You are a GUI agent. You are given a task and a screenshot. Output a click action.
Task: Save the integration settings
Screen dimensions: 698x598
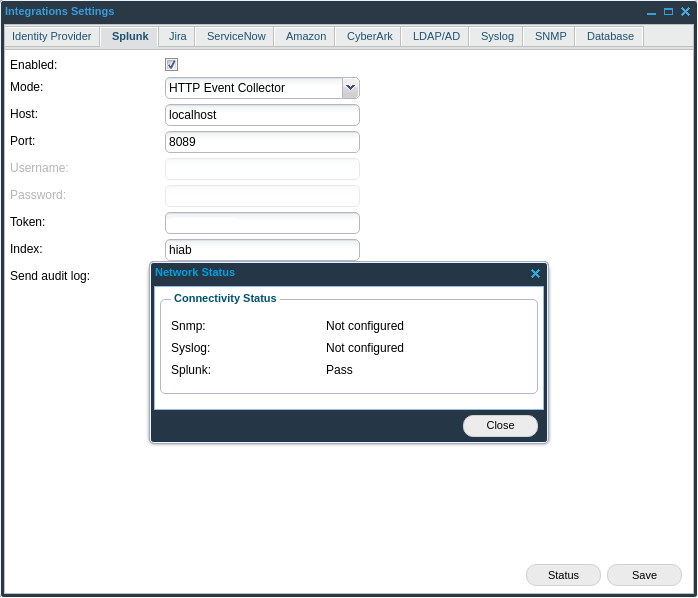tap(644, 575)
